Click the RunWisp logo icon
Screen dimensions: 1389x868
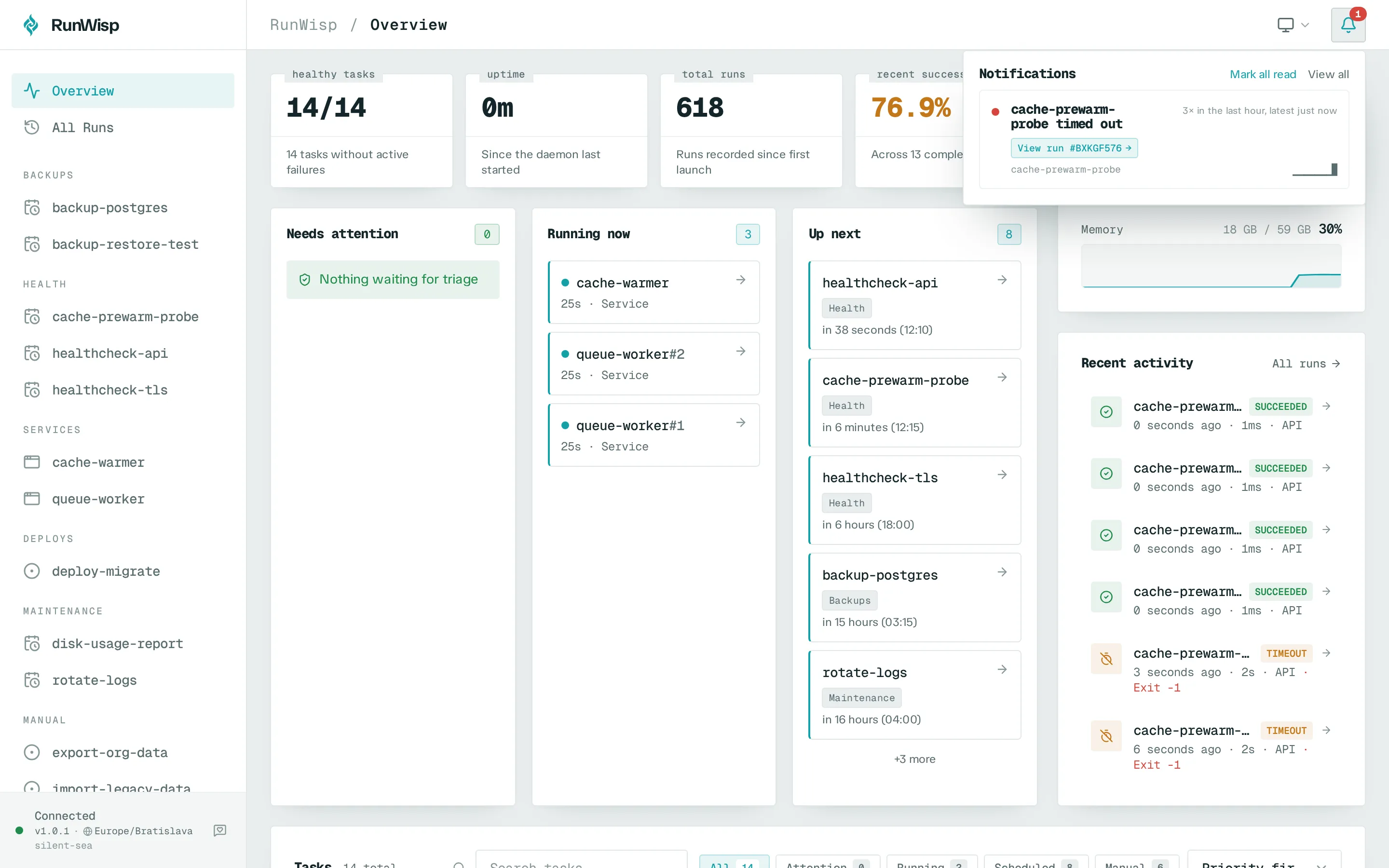click(31, 25)
